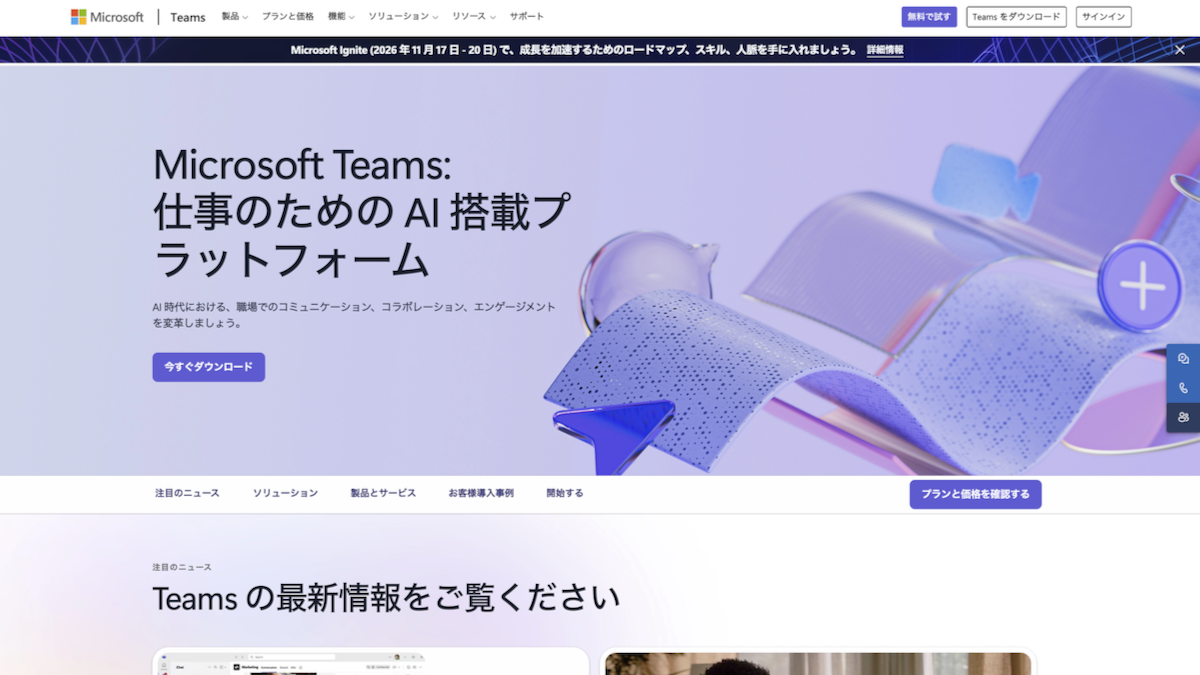Jump to the 開始する section tab
The height and width of the screenshot is (675, 1200).
pyautogui.click(x=565, y=493)
